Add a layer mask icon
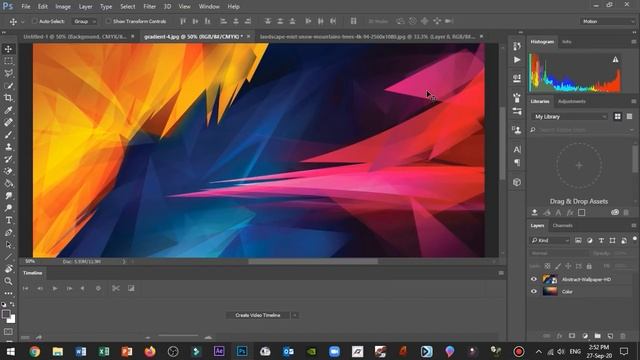 click(572, 336)
